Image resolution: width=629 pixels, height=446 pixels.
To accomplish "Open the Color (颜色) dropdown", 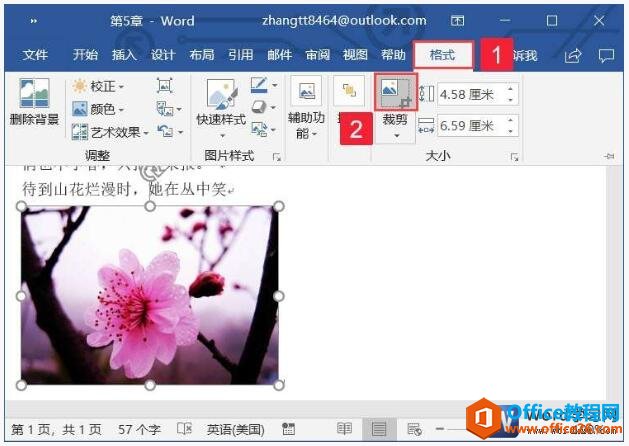I will point(98,109).
